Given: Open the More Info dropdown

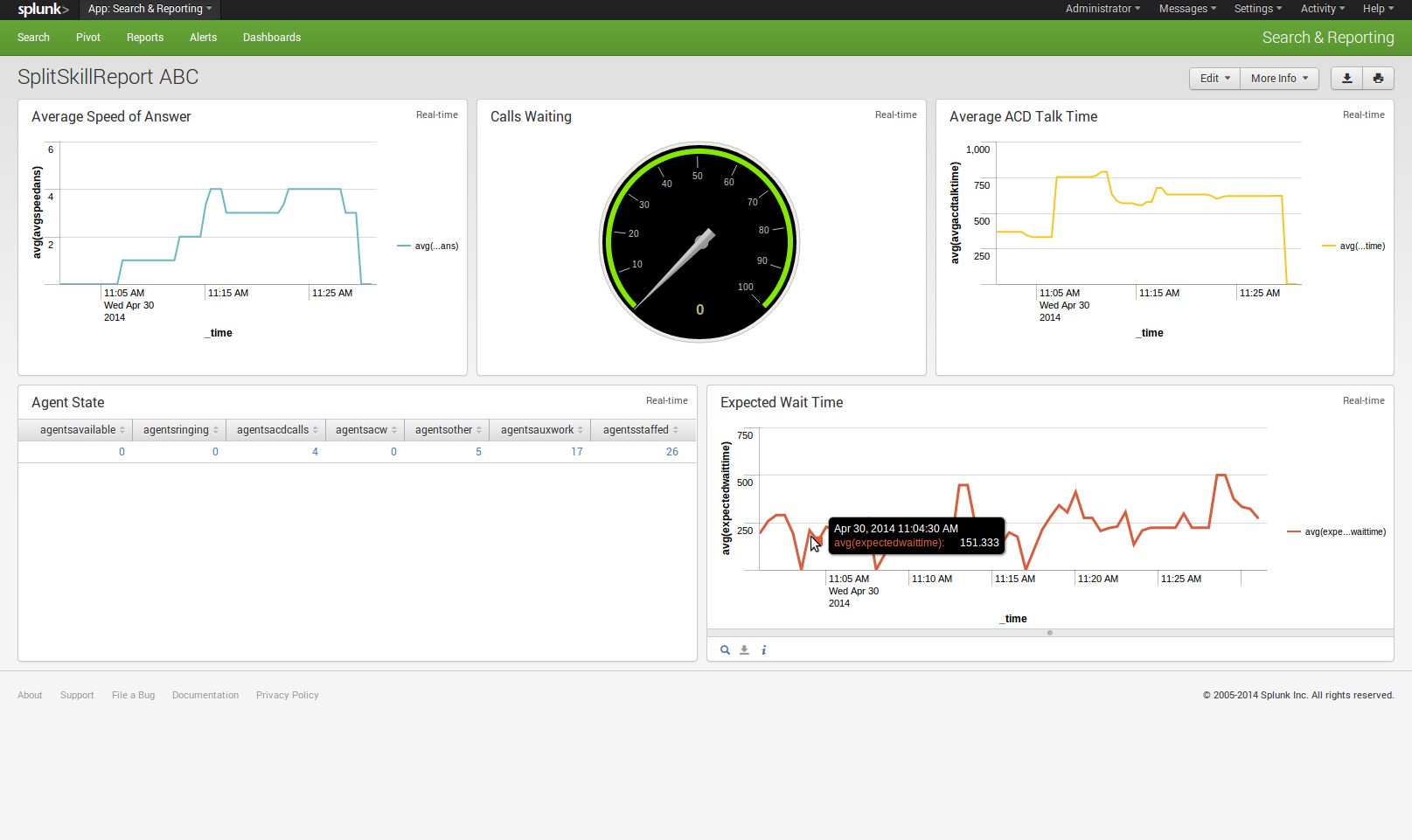Looking at the screenshot, I should pyautogui.click(x=1279, y=78).
